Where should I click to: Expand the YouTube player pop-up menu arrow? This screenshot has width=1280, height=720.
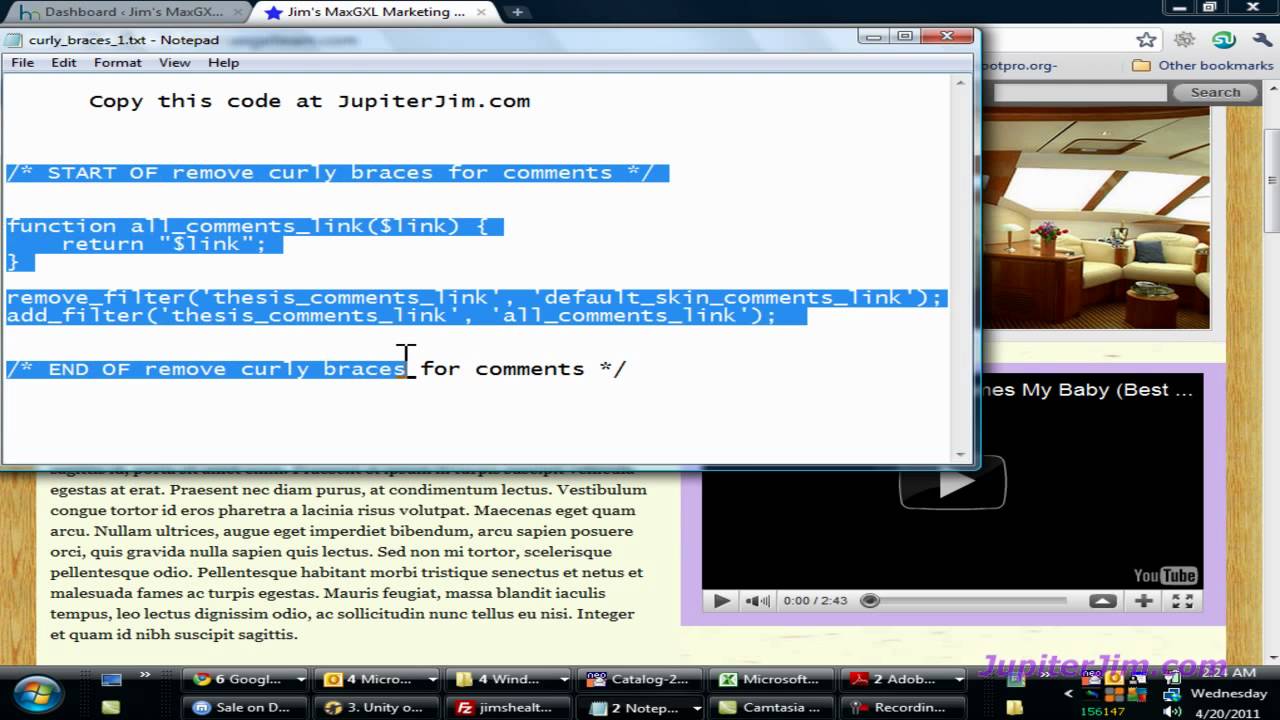click(x=1103, y=601)
